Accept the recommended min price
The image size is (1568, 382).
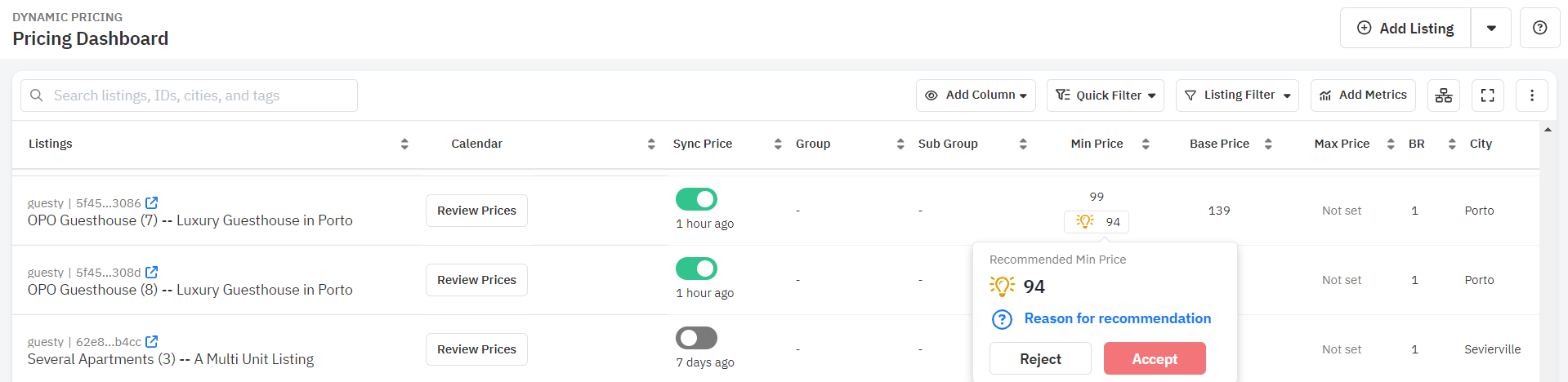(x=1155, y=358)
